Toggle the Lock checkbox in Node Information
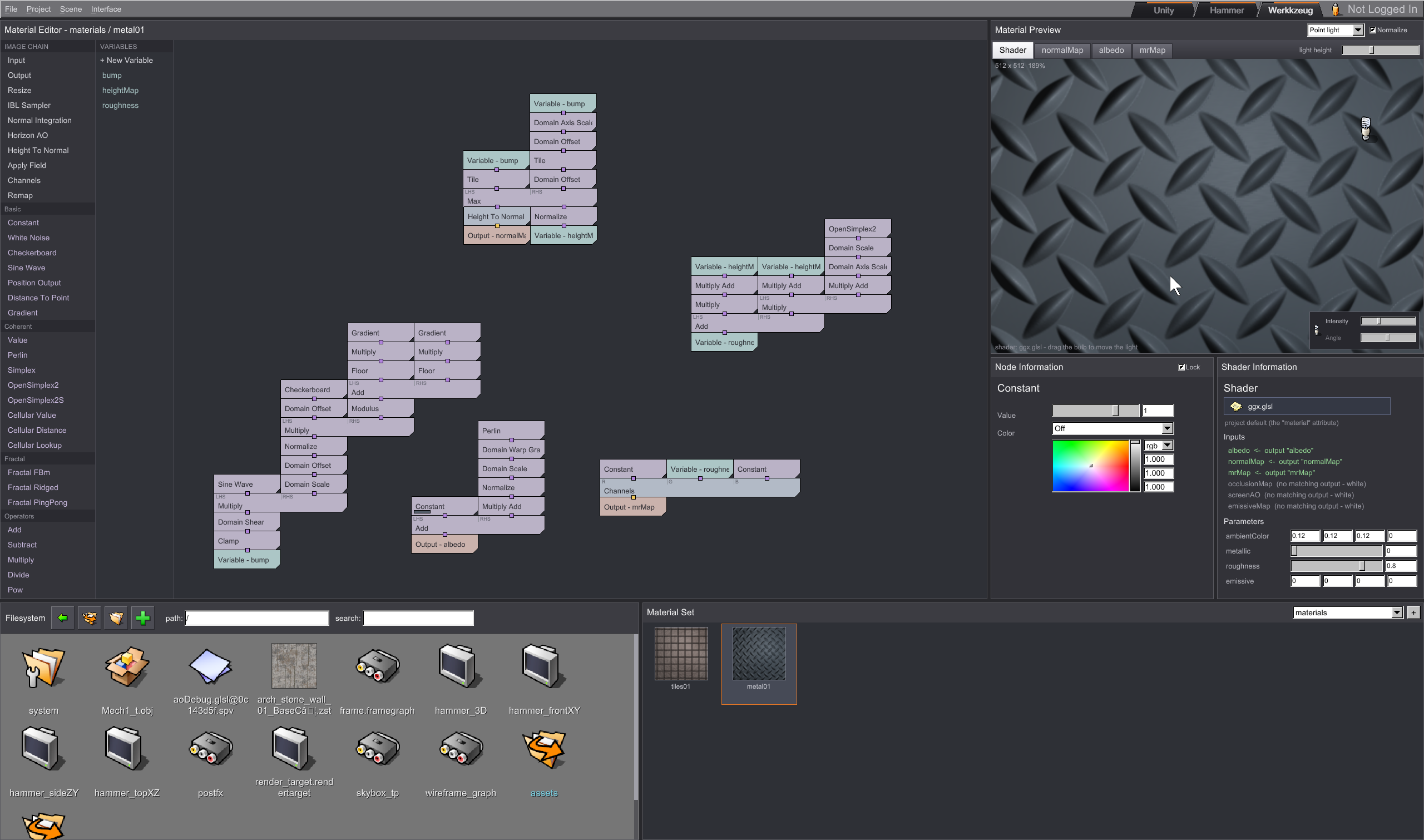 tap(1181, 367)
